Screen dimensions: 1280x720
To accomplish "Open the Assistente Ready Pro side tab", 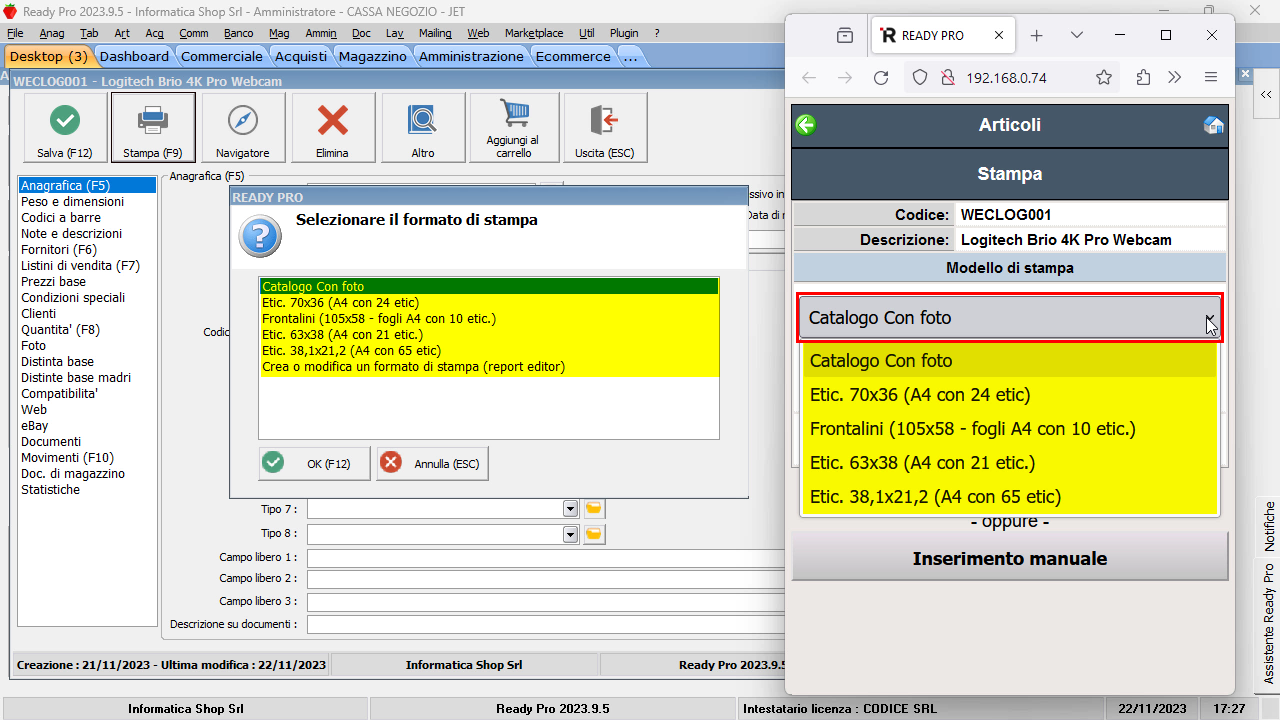I will point(1269,624).
